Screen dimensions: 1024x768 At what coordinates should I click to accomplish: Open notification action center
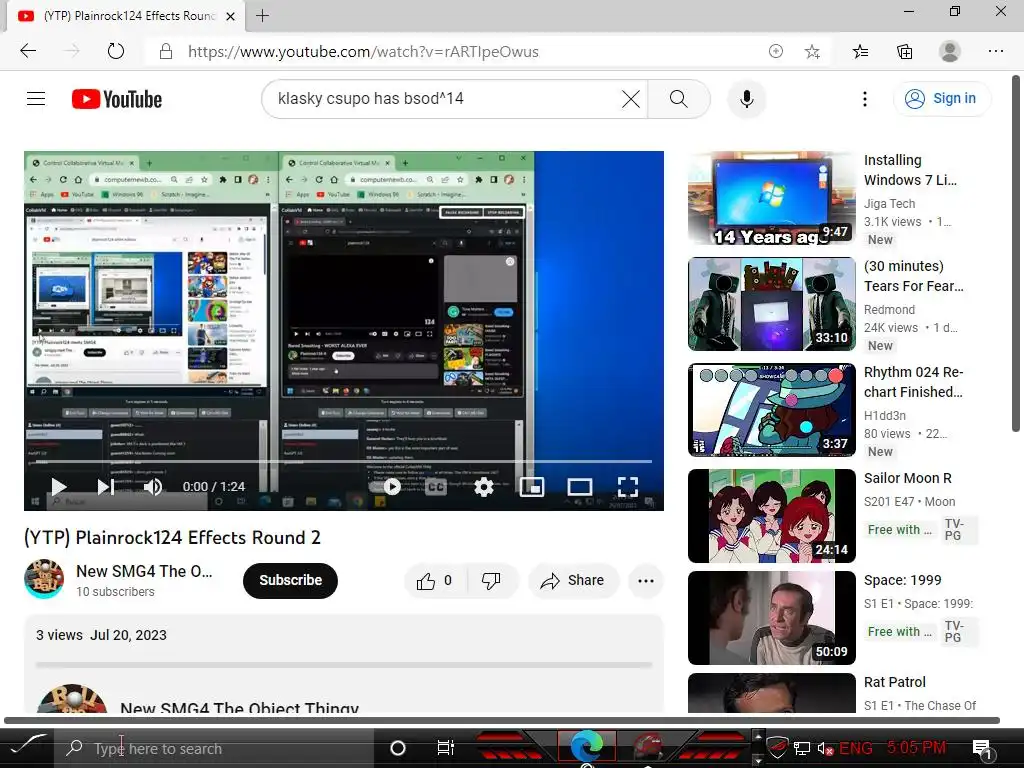[982, 749]
